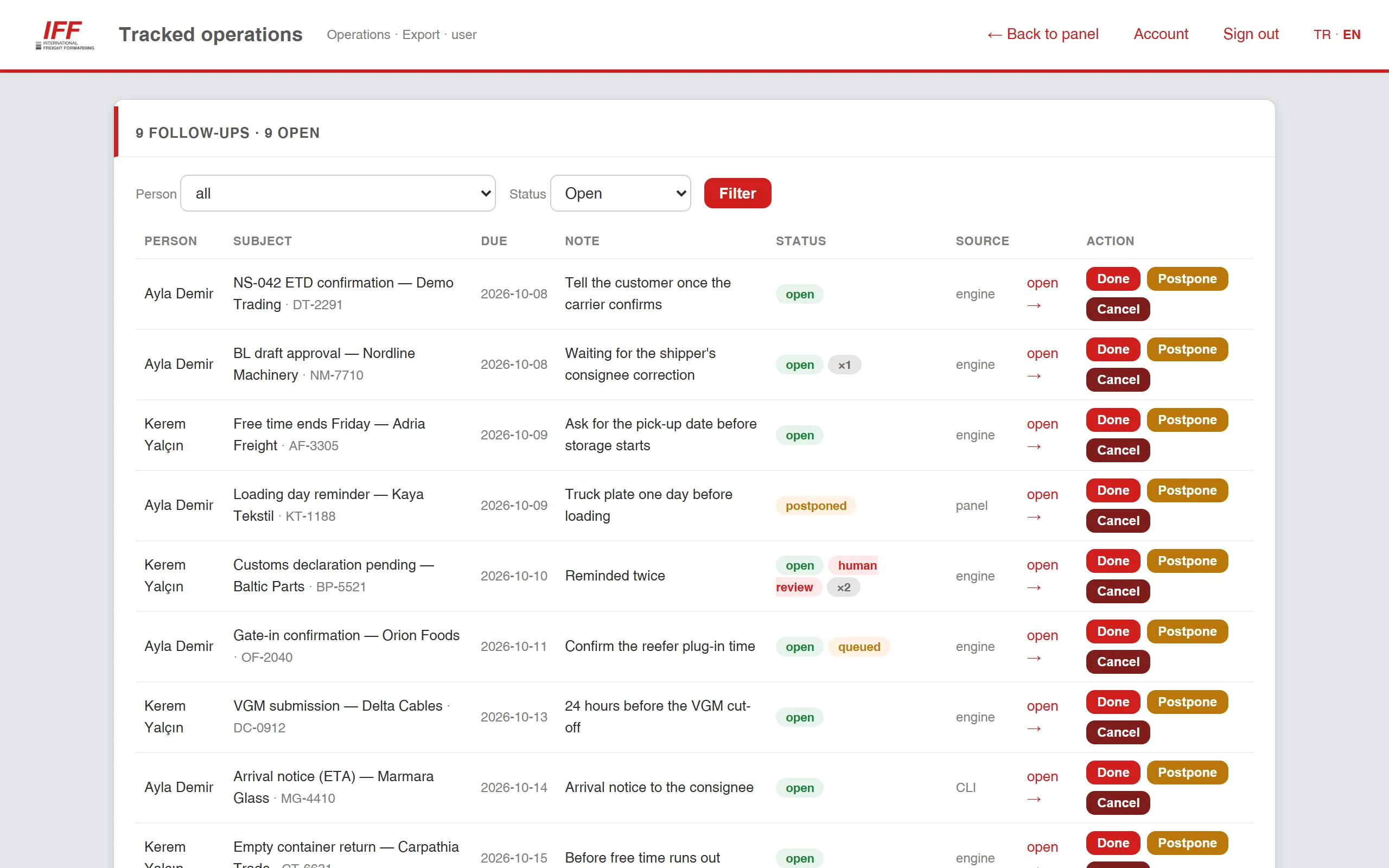Cancel the Baltic Parts BP-5521 follow-up
The image size is (1389, 868).
(1118, 591)
